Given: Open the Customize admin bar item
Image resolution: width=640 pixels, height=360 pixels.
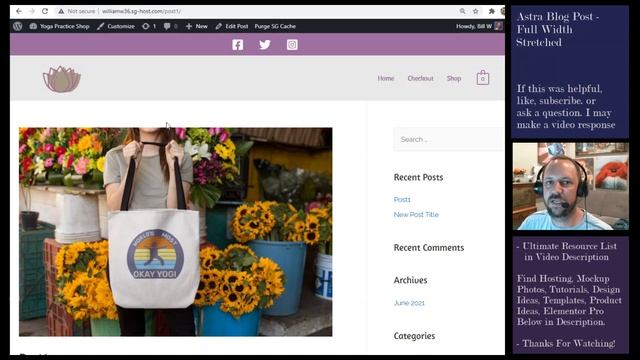Looking at the screenshot, I should point(116,26).
